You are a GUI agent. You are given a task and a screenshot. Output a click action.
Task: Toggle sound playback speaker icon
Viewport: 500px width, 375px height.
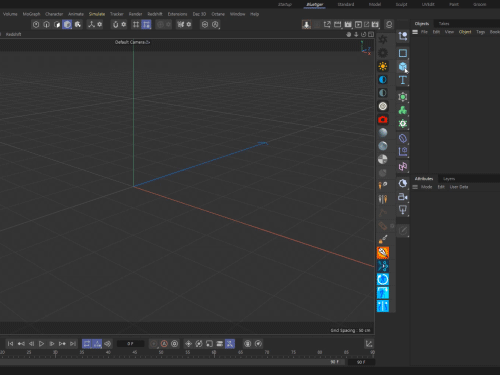tap(107, 344)
